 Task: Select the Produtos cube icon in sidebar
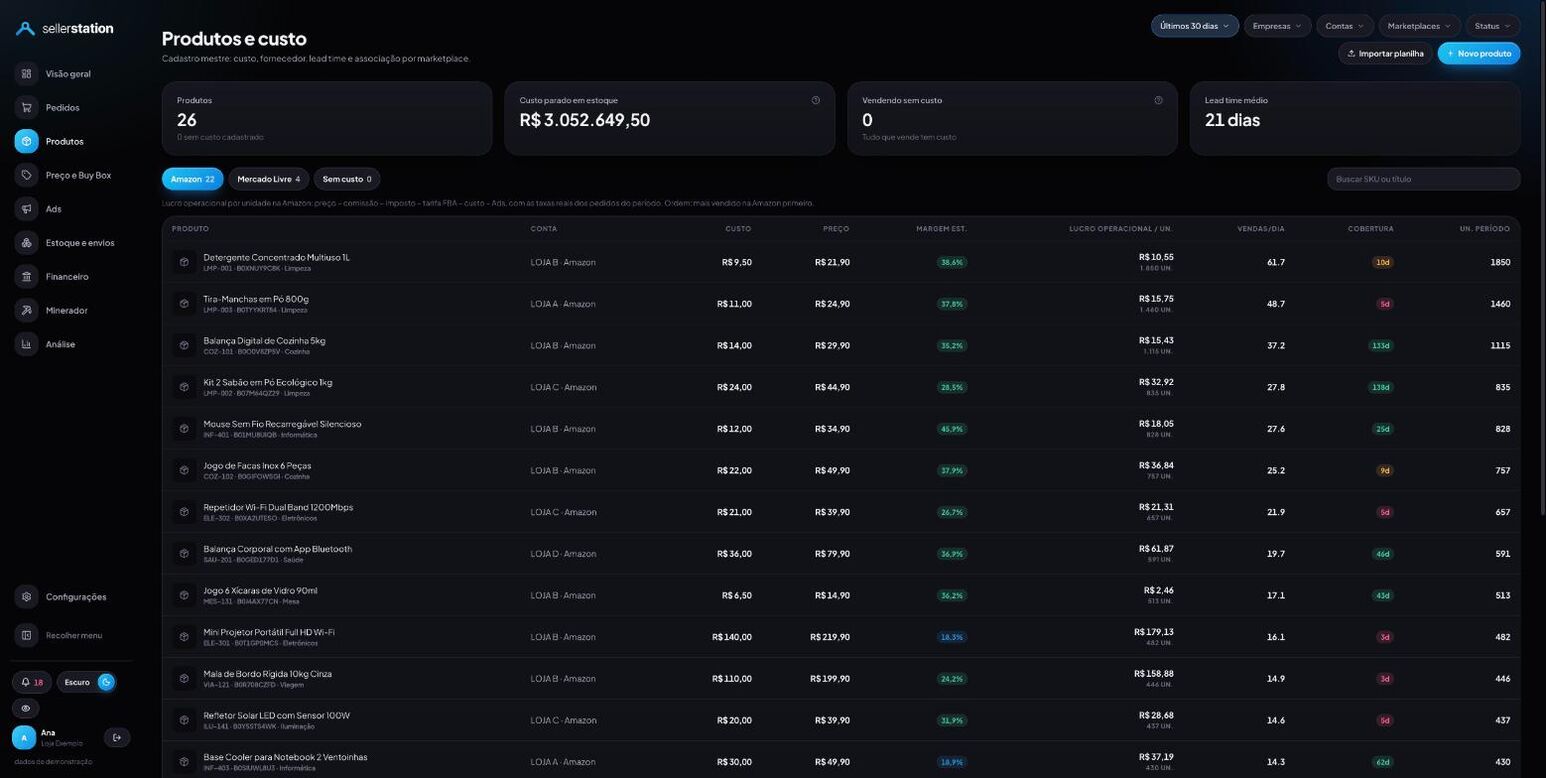26,141
